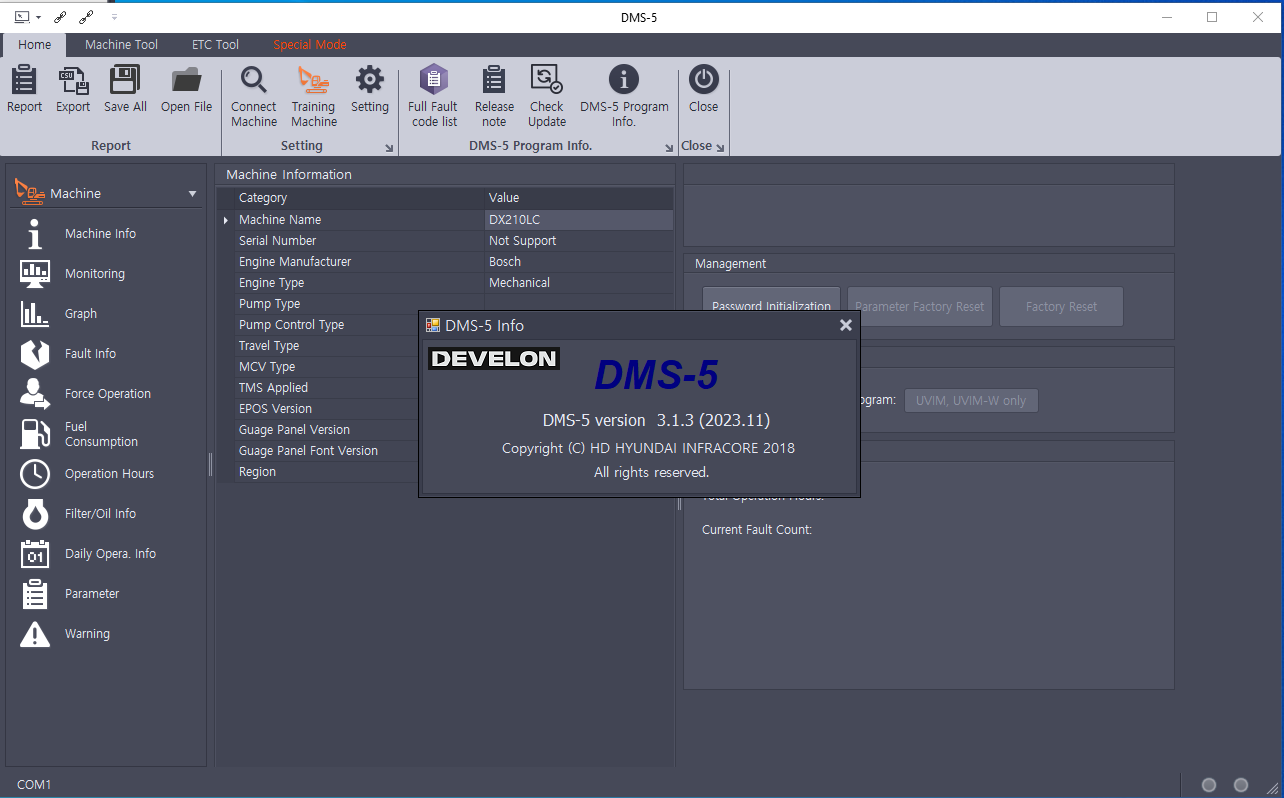
Task: Click the Guage Panel Font Version row
Action: (x=326, y=451)
